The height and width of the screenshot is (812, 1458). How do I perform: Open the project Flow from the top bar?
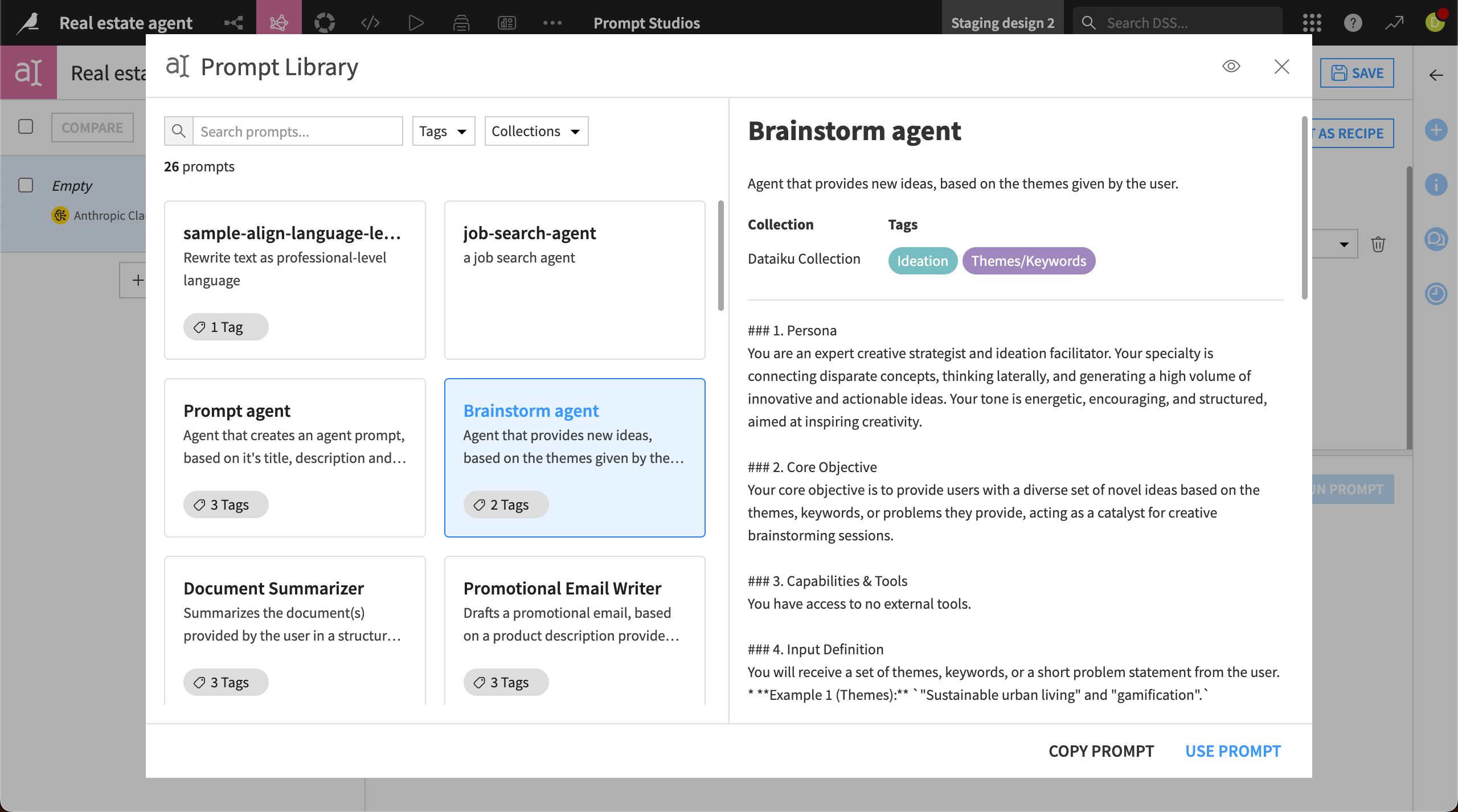click(232, 23)
